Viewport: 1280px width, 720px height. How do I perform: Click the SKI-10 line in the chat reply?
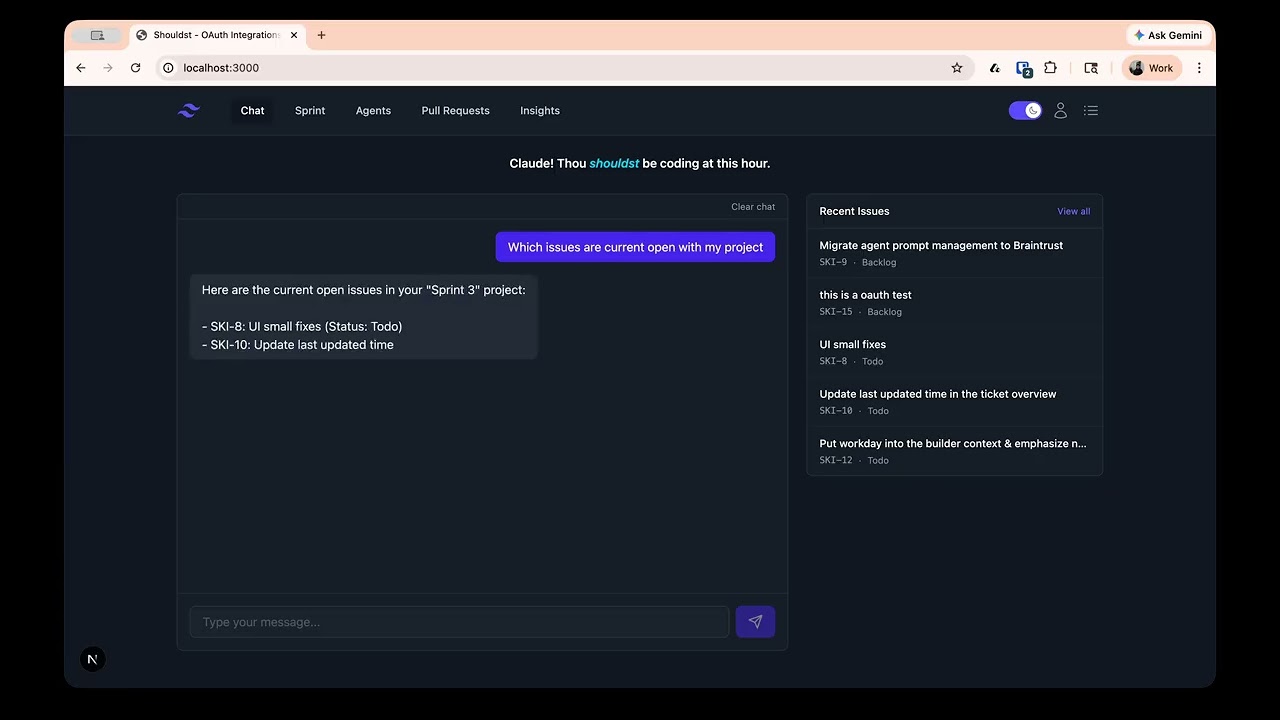click(x=298, y=345)
